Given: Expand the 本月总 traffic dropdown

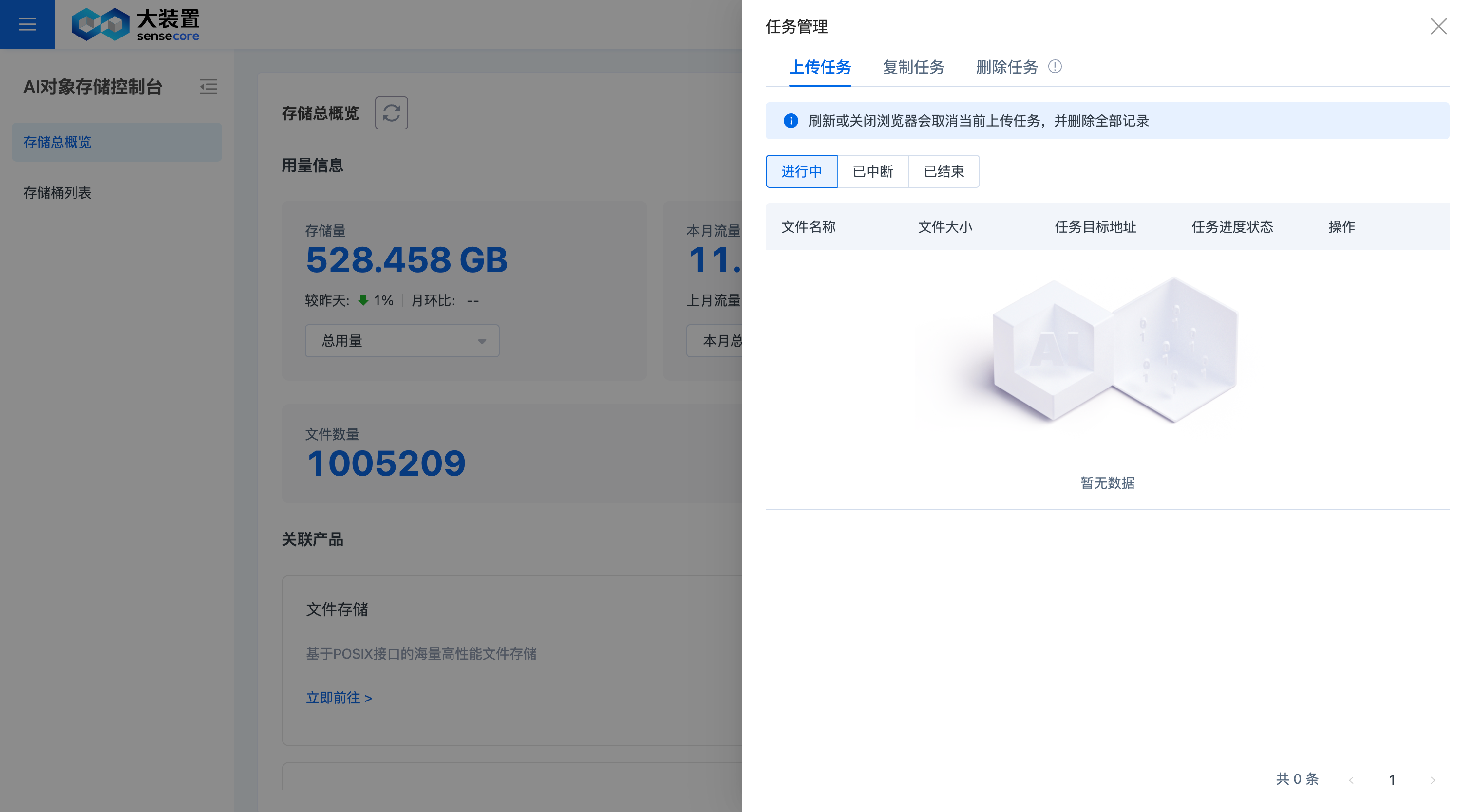Looking at the screenshot, I should pos(715,341).
